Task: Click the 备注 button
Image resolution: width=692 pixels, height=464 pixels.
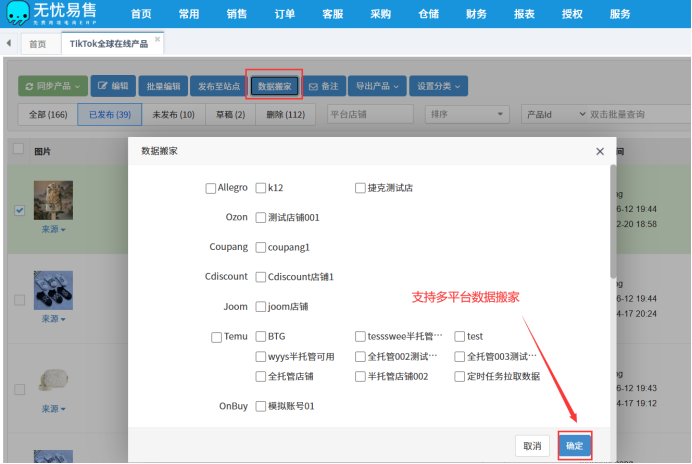Action: 324,86
